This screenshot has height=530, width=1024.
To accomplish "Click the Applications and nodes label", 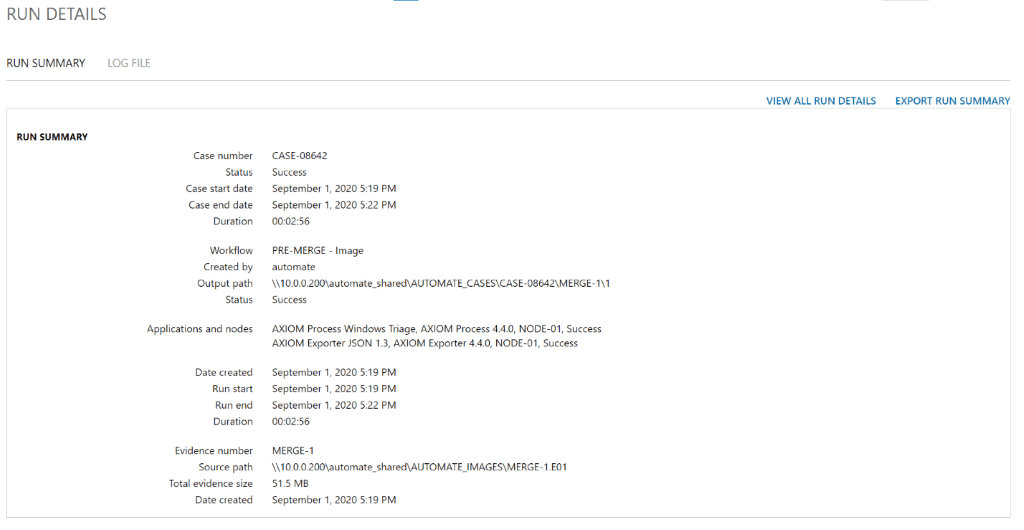I will pos(199,329).
